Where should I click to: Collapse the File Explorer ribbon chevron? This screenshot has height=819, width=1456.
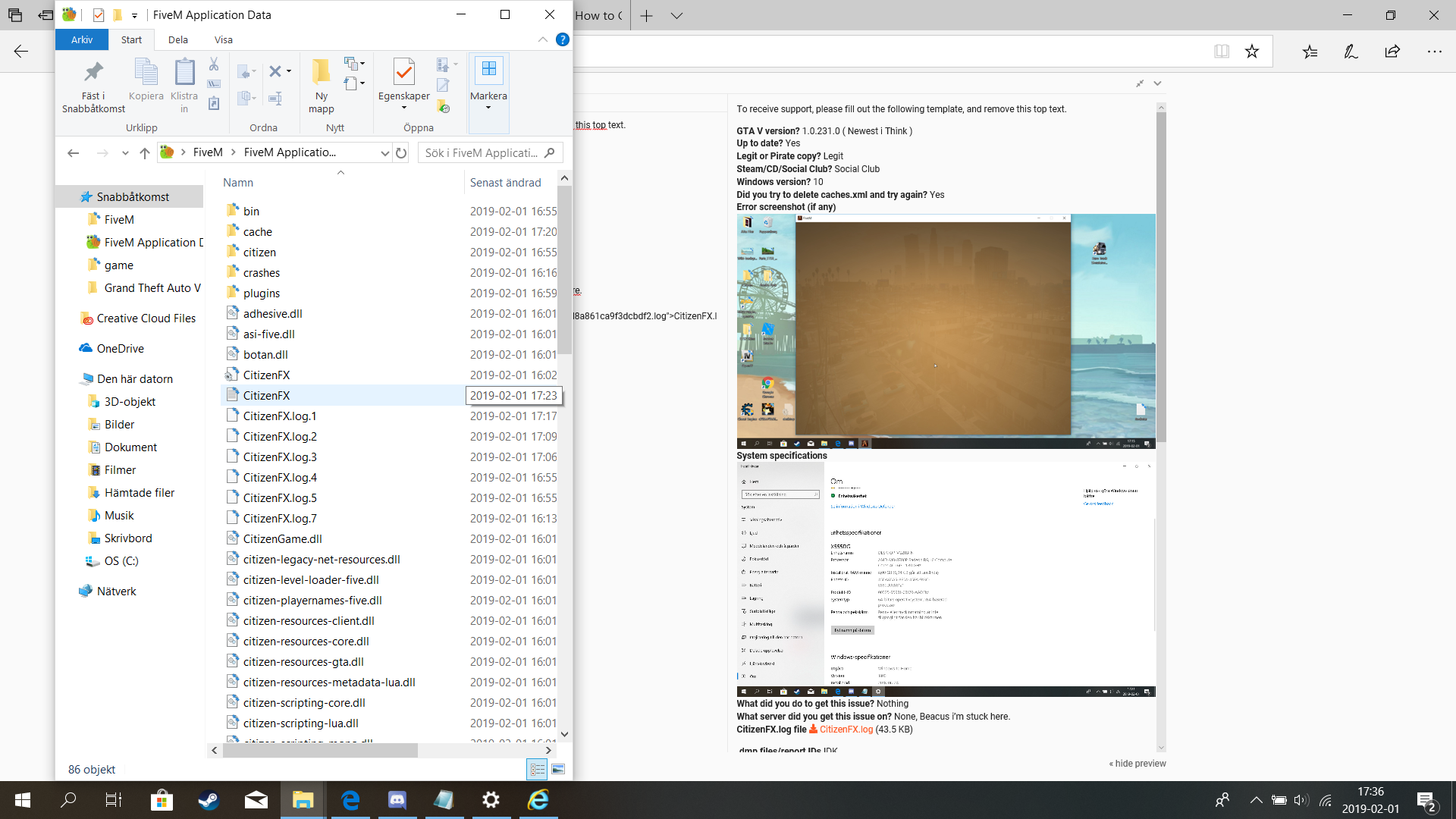(x=542, y=39)
